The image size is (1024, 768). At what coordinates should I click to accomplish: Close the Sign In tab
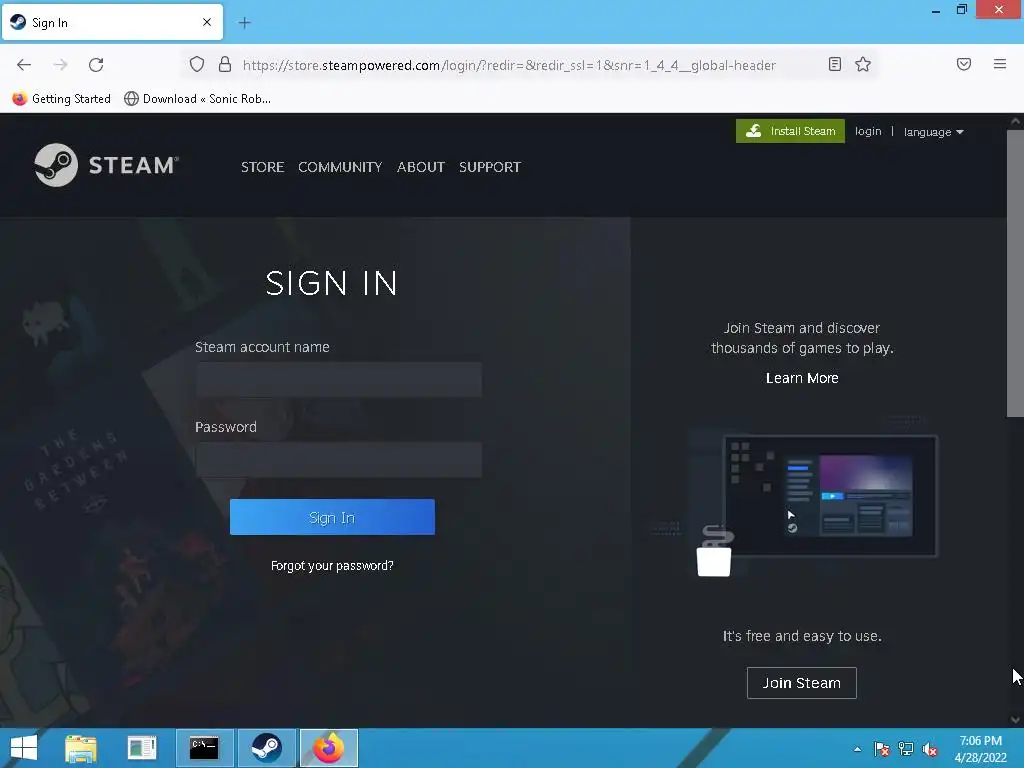[x=207, y=22]
